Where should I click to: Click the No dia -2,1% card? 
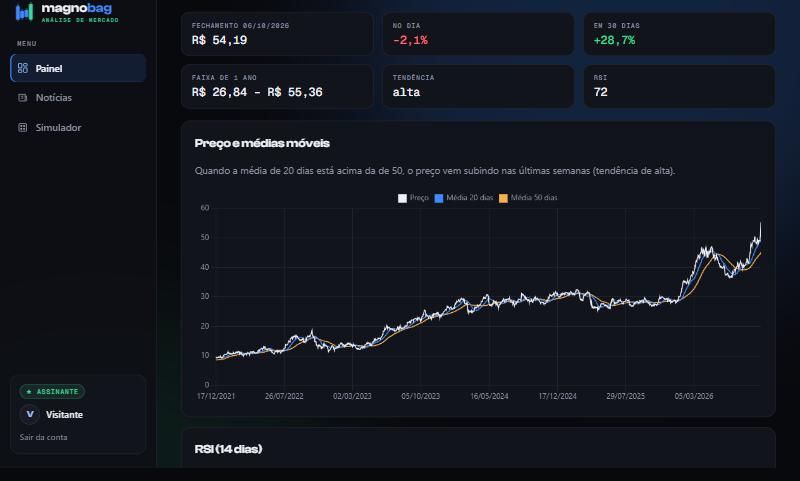tap(478, 34)
